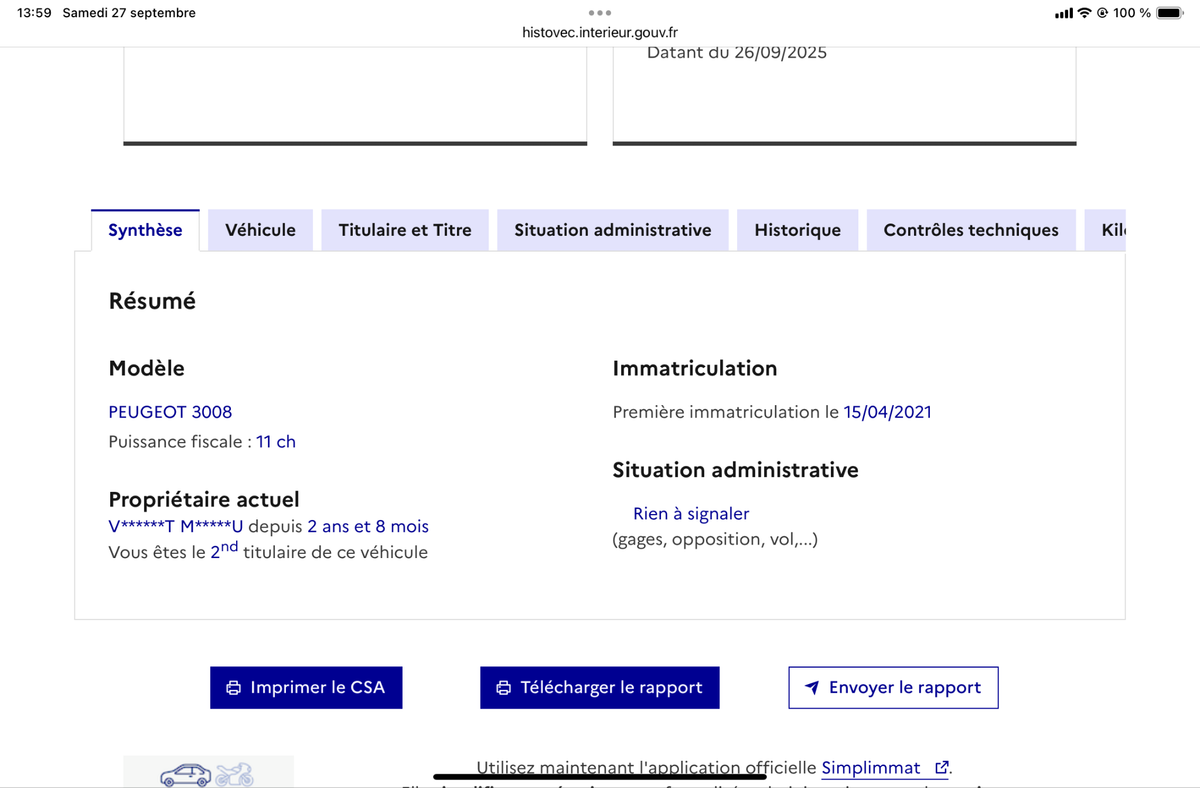
Task: Tap the Wi-Fi icon in status bar
Action: 1084,13
